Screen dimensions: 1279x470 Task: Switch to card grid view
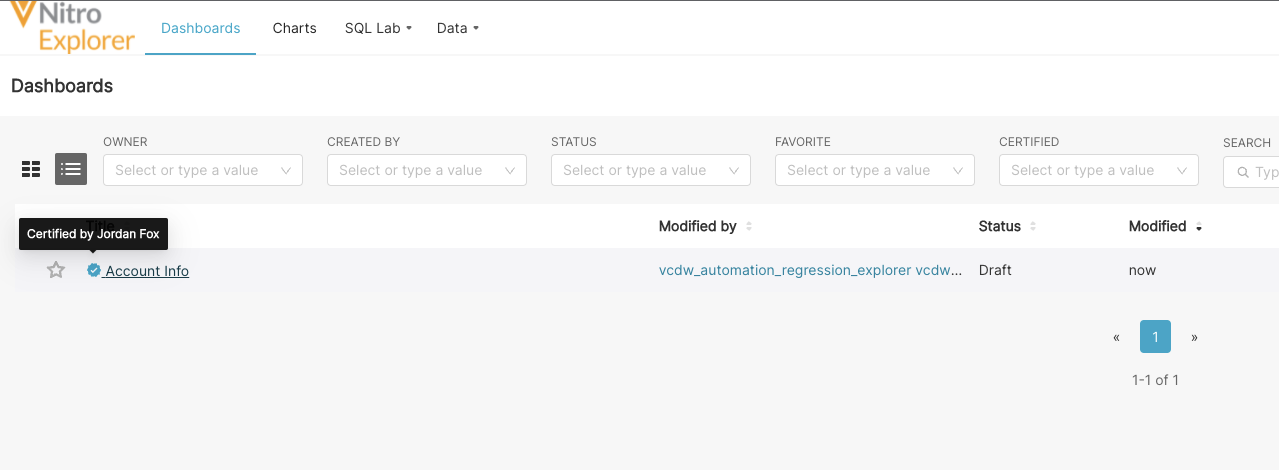pyautogui.click(x=31, y=169)
